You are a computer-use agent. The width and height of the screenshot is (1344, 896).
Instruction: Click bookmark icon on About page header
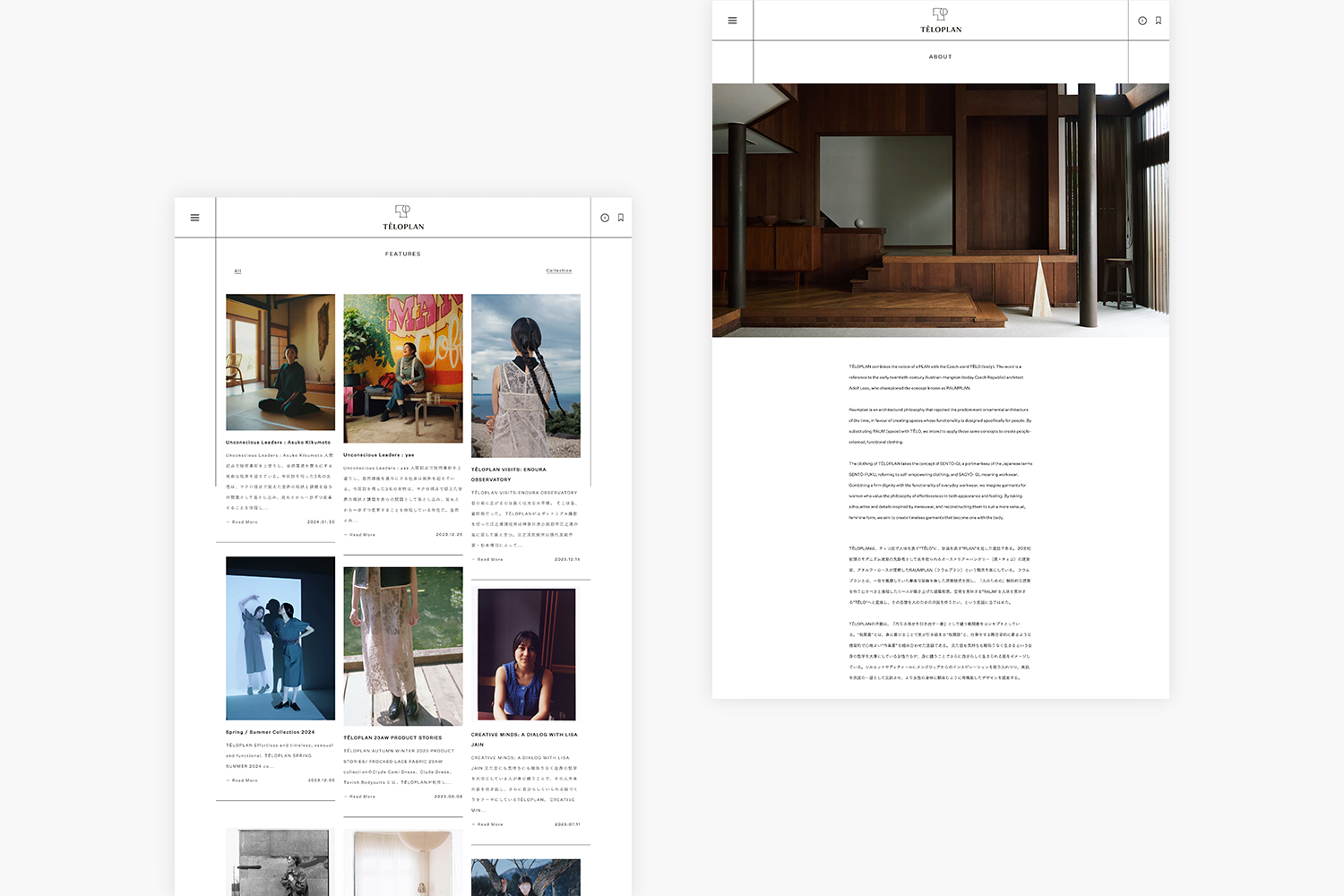1159,21
